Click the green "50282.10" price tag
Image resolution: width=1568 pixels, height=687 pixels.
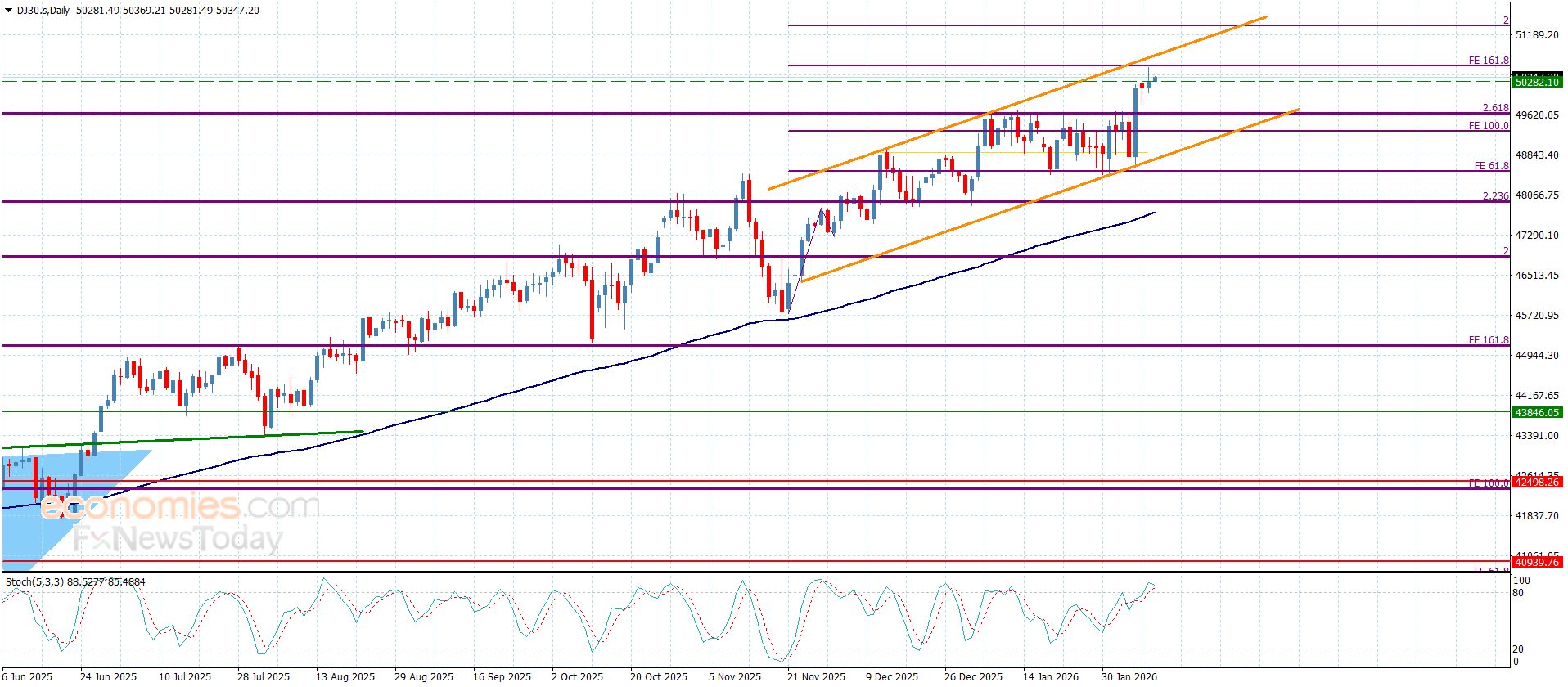tap(1538, 83)
